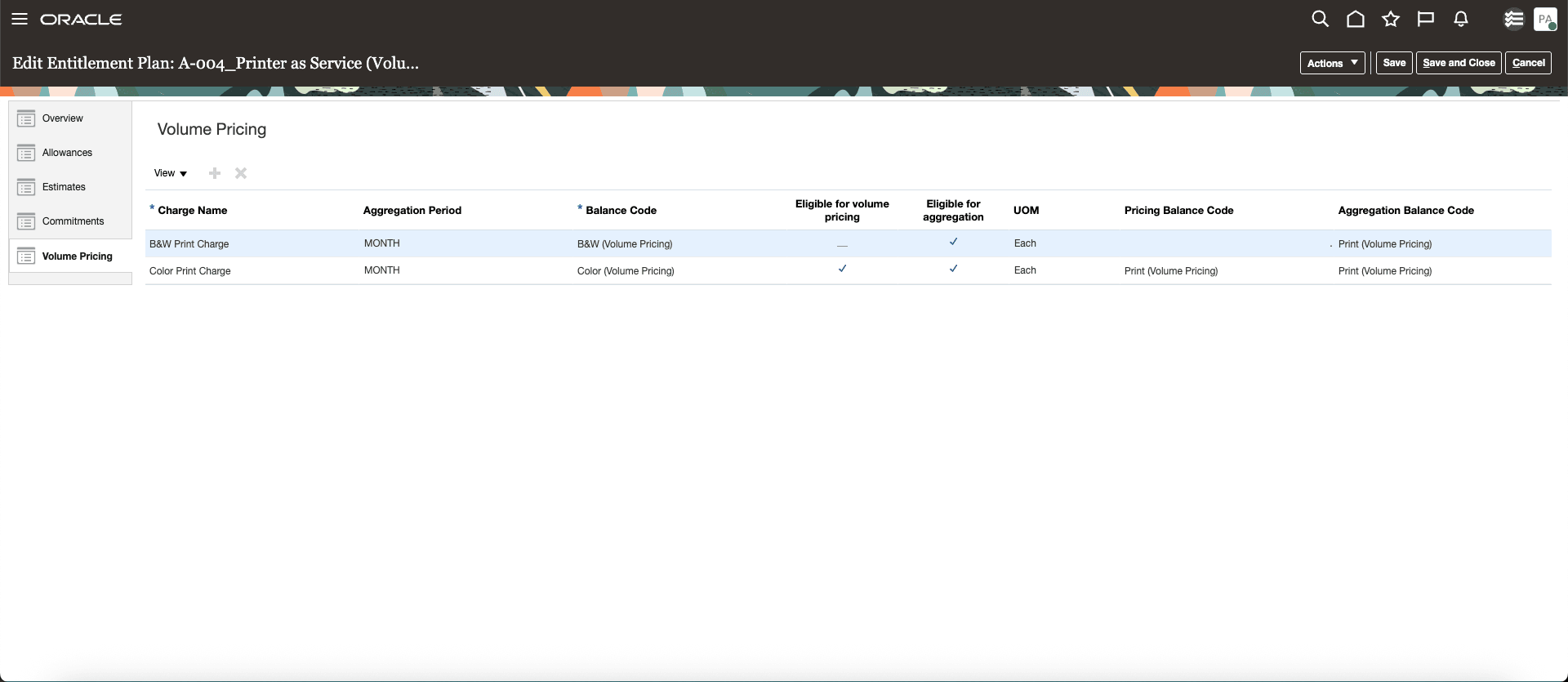This screenshot has height=682, width=1568.
Task: Switch to the Allowances tab
Action: click(x=67, y=153)
